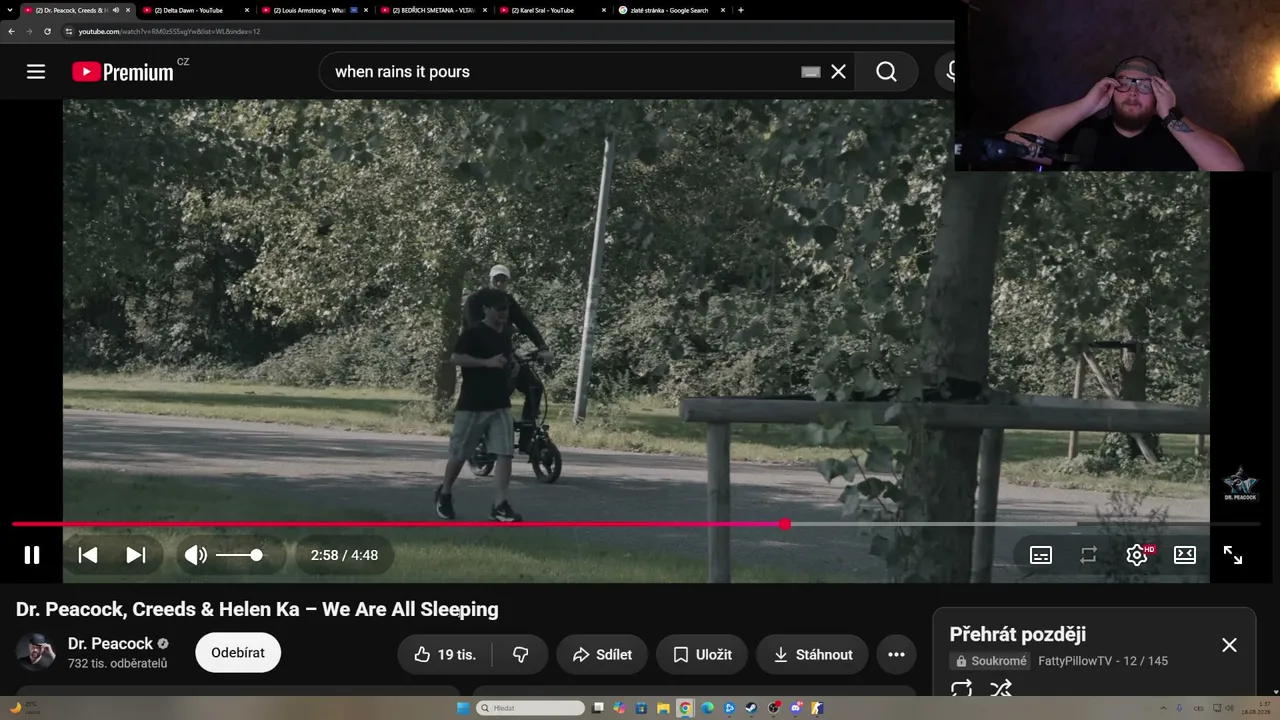
Task: Save the video with Uložit
Action: coord(702,655)
